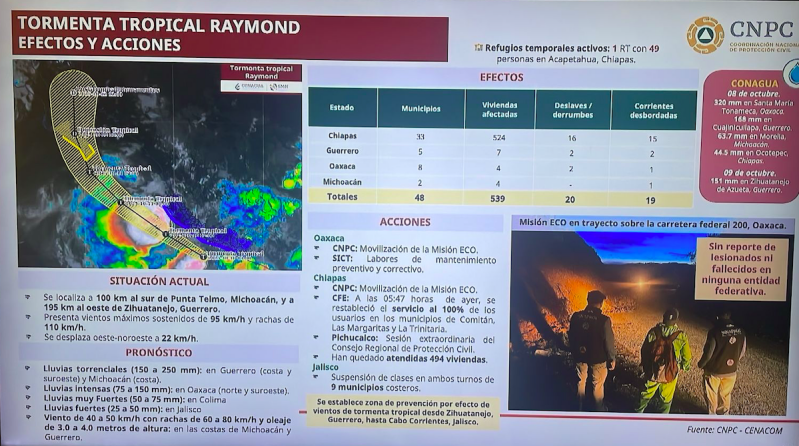
Task: Open the SITUACIÓN ACTUAL heading
Action: pos(159,281)
